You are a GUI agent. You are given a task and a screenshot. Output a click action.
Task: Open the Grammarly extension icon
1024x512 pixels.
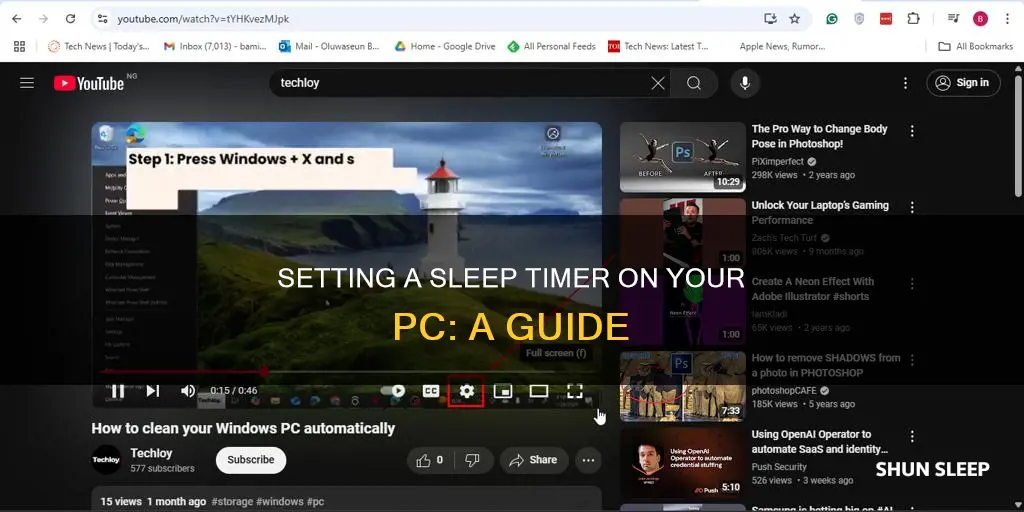click(831, 19)
